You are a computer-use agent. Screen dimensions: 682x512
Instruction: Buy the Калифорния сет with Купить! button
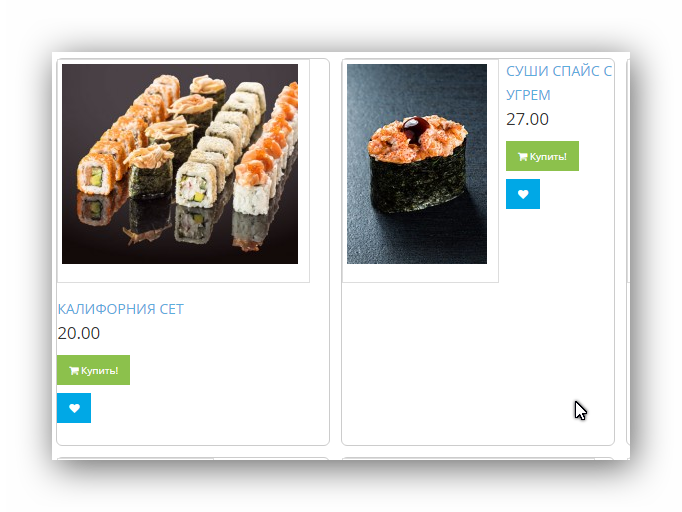93,370
